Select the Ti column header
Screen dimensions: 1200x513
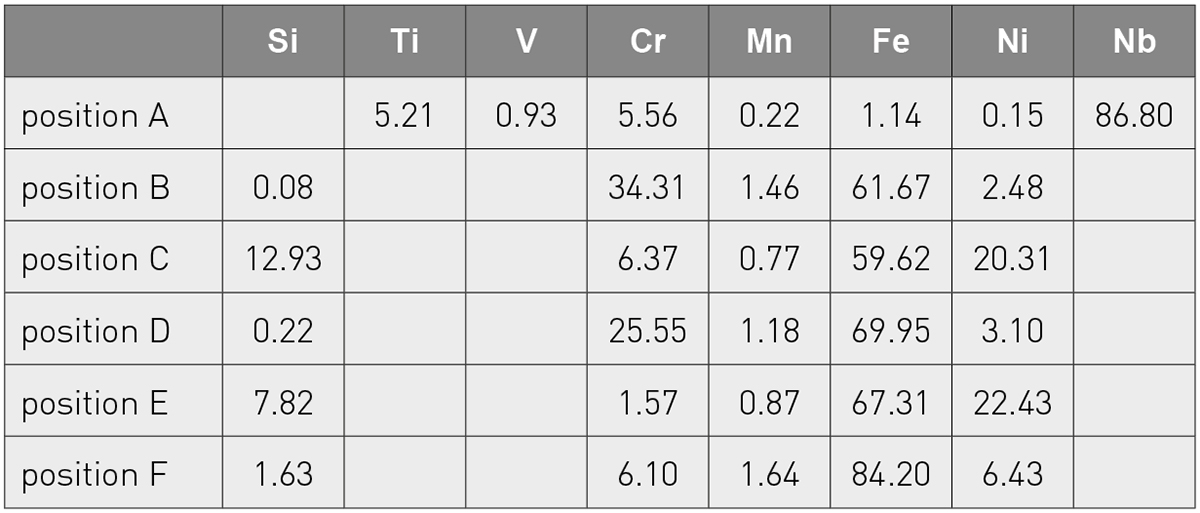[405, 41]
